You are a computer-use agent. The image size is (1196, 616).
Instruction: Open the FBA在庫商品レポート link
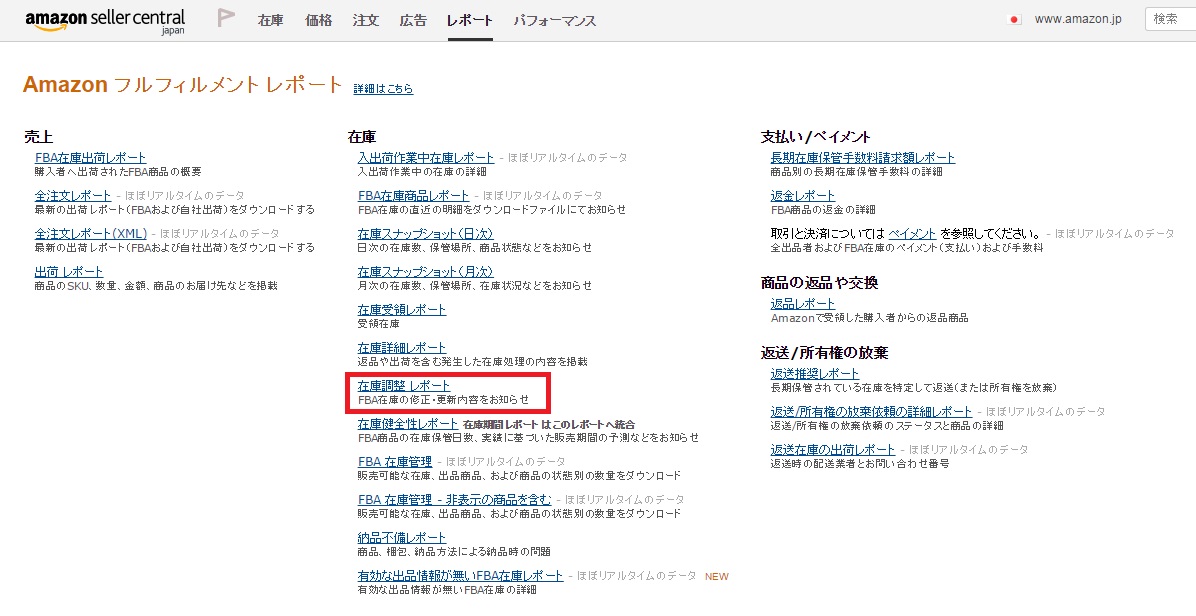click(413, 196)
